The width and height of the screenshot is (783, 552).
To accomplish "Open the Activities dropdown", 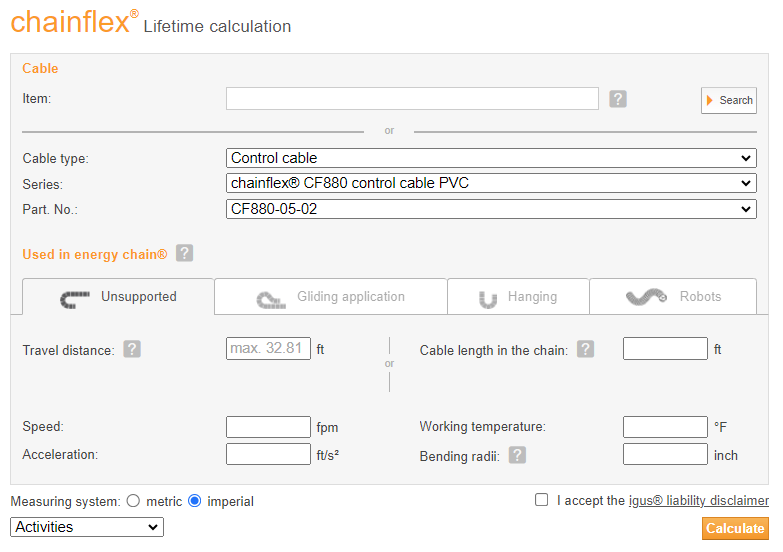I will pos(87,527).
